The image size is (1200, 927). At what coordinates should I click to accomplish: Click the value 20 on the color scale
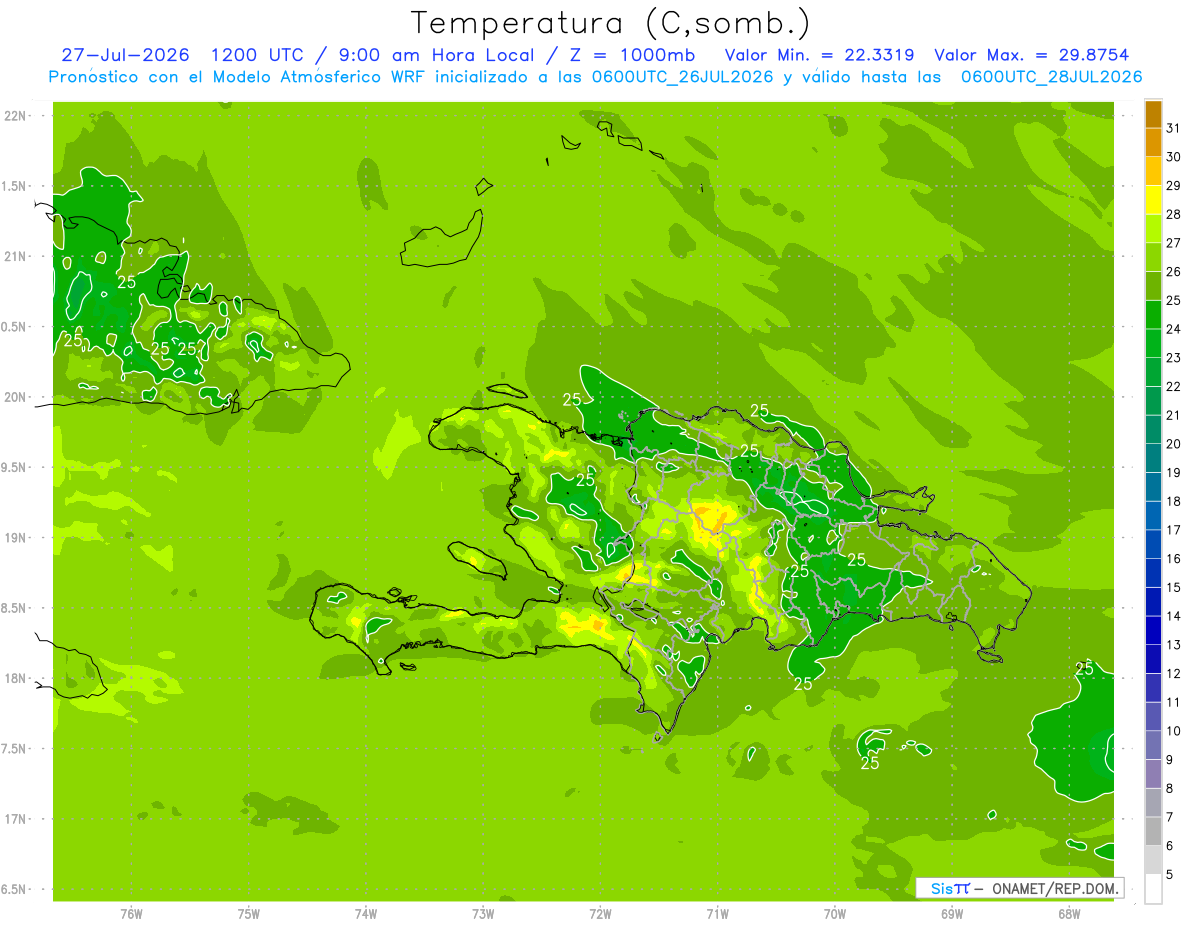[x=1174, y=444]
